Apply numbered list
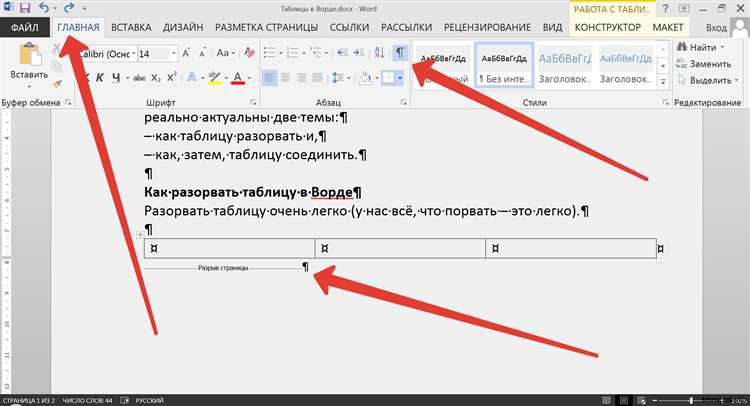The height and width of the screenshot is (406, 750). [x=292, y=53]
